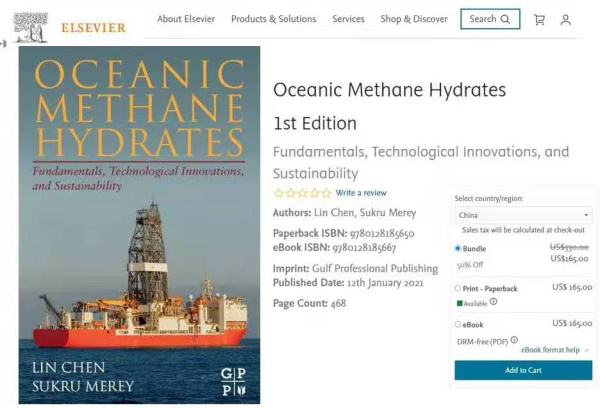Choose the eBook purchase option

[x=458, y=324]
